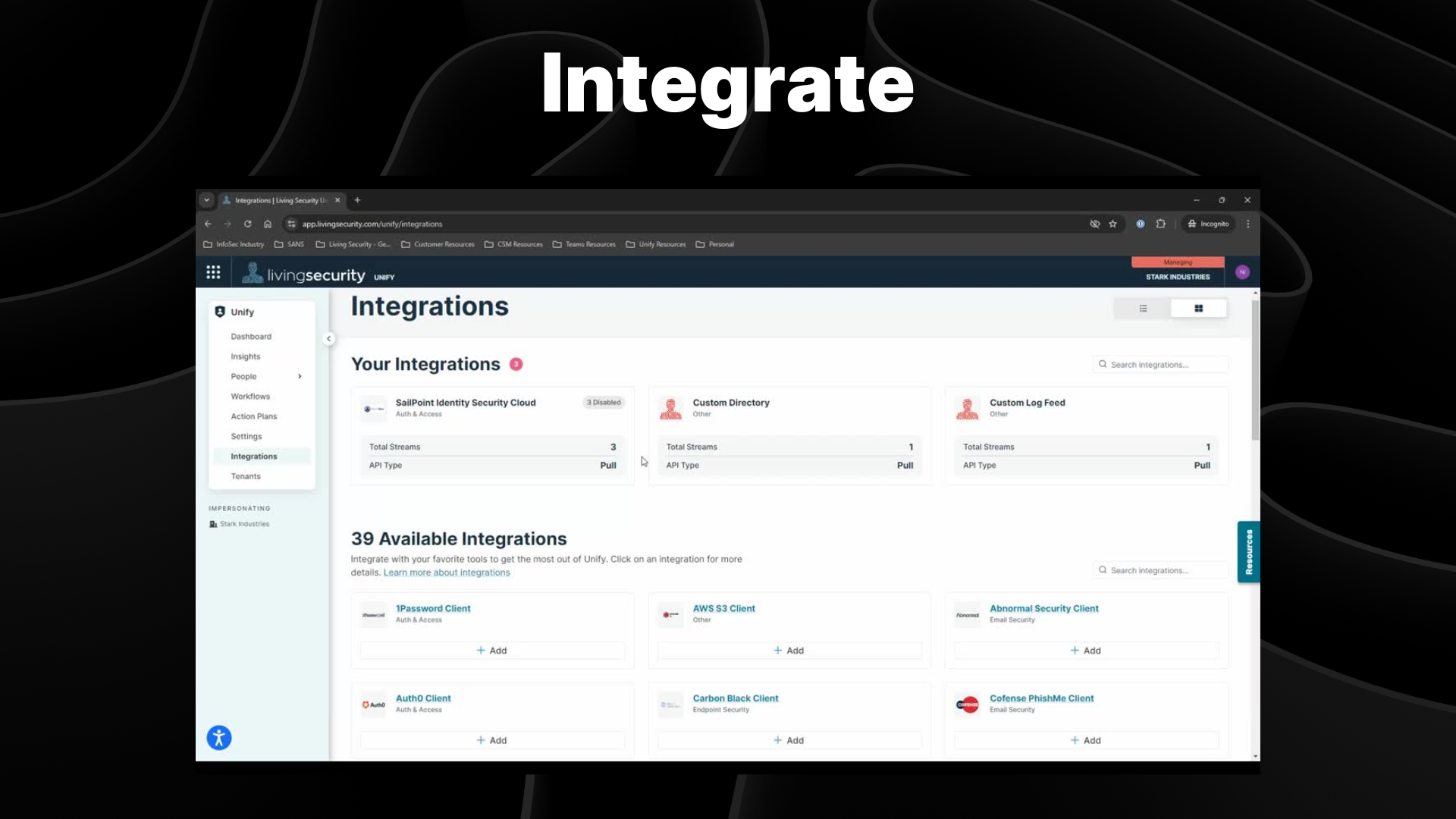Toggle the SailPoint integration disabled state

[602, 402]
